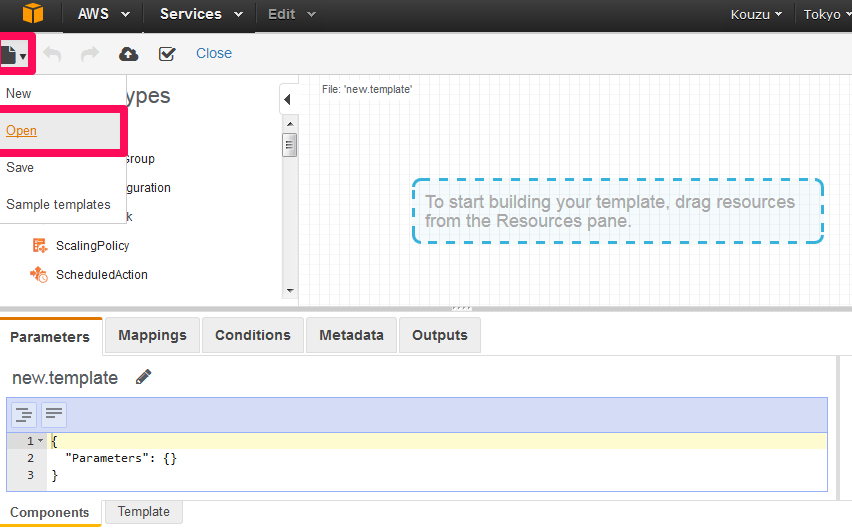Click the validate template checkmark icon
The image size is (852, 532).
167,54
